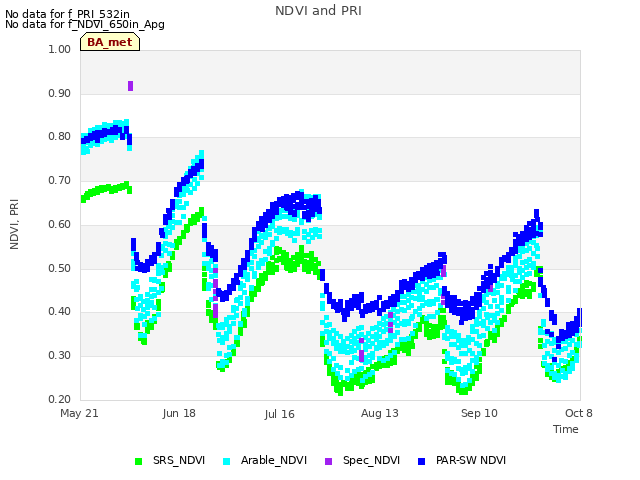Click the 0.60 y-axis tick label
The height and width of the screenshot is (480, 640).
click(x=60, y=224)
